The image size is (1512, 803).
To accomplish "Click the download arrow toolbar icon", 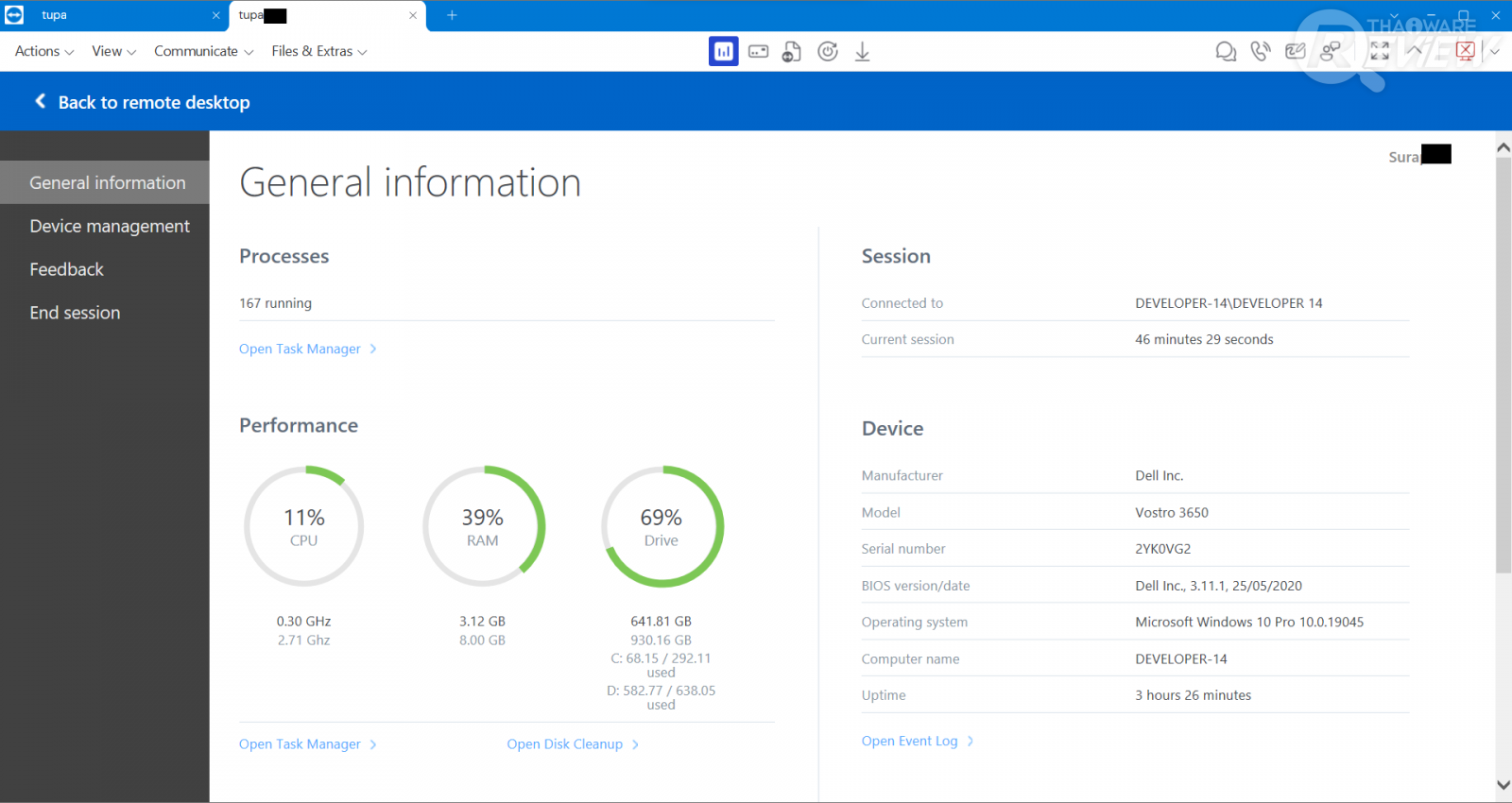I will (x=863, y=51).
